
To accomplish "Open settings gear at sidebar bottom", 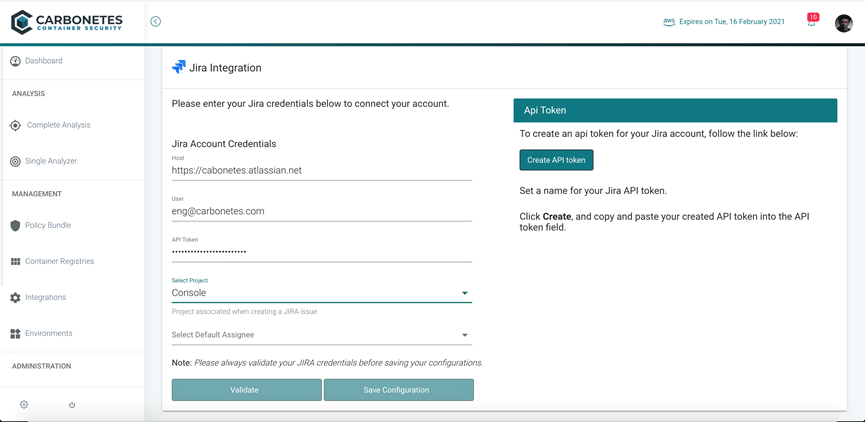I will (24, 404).
